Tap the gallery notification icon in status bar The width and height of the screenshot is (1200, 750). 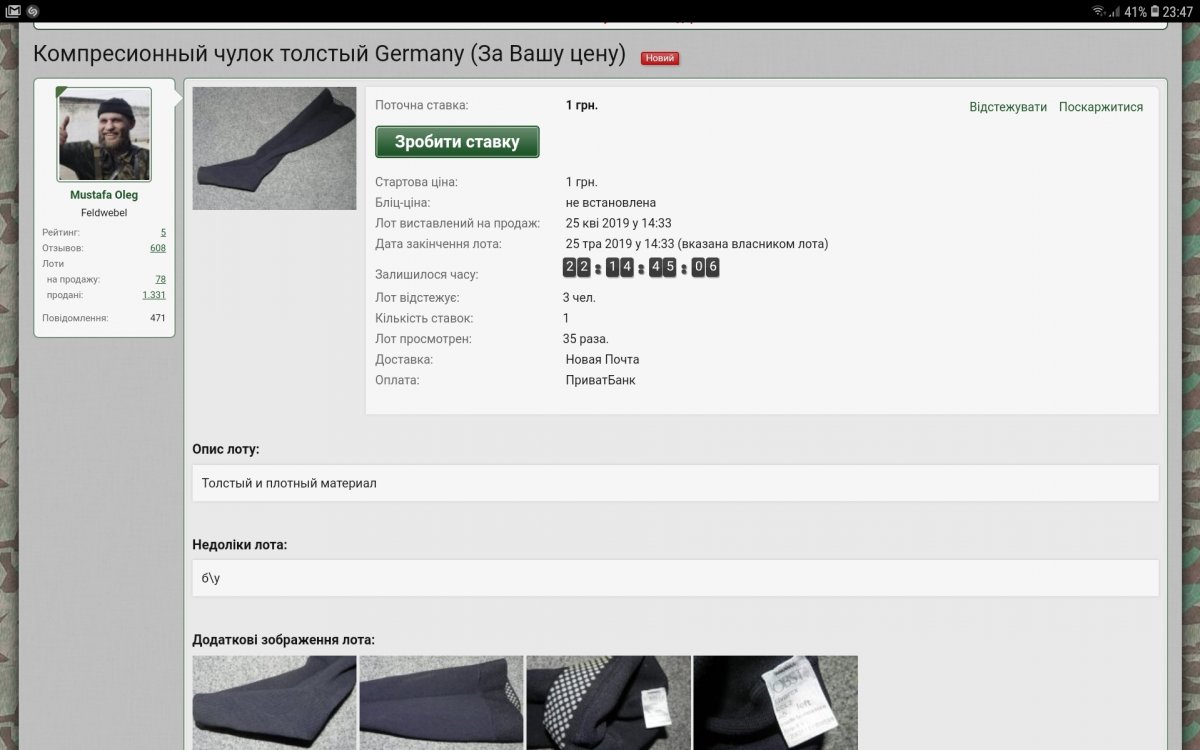[13, 11]
